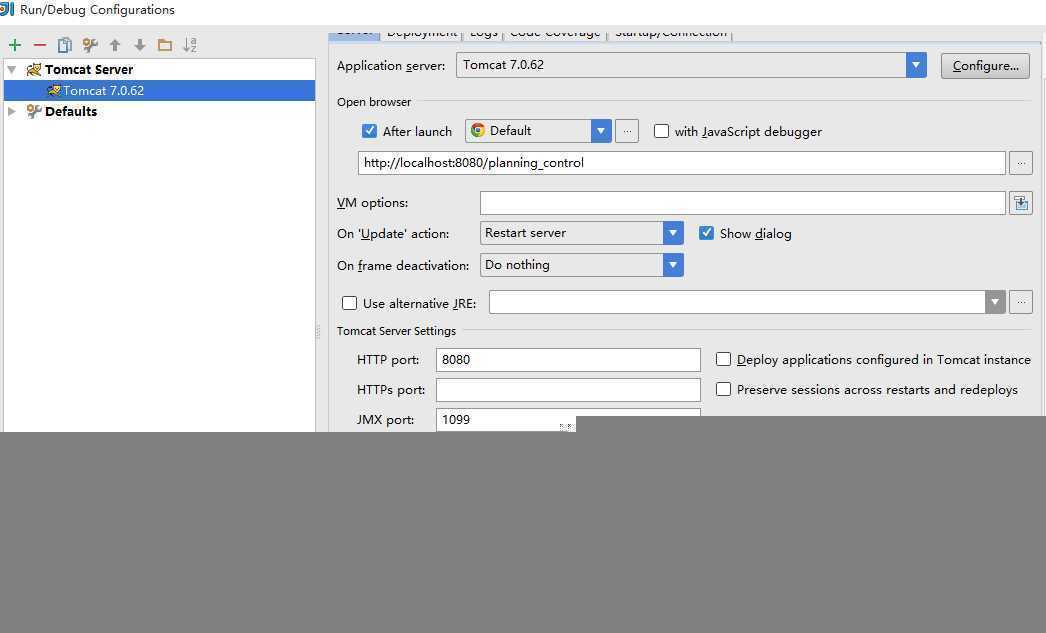Check Deploy applications configured in Tomcat instance

point(723,359)
